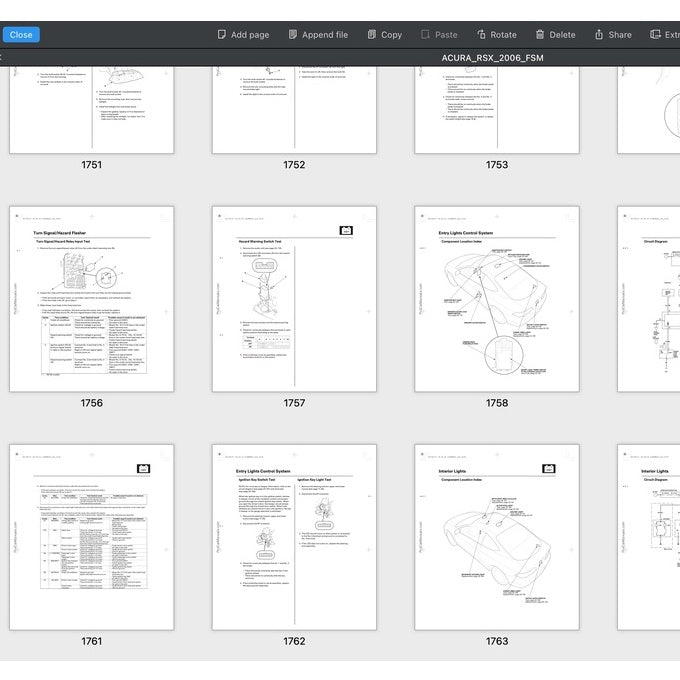Open the Share icon
The image size is (680, 680).
(599, 34)
